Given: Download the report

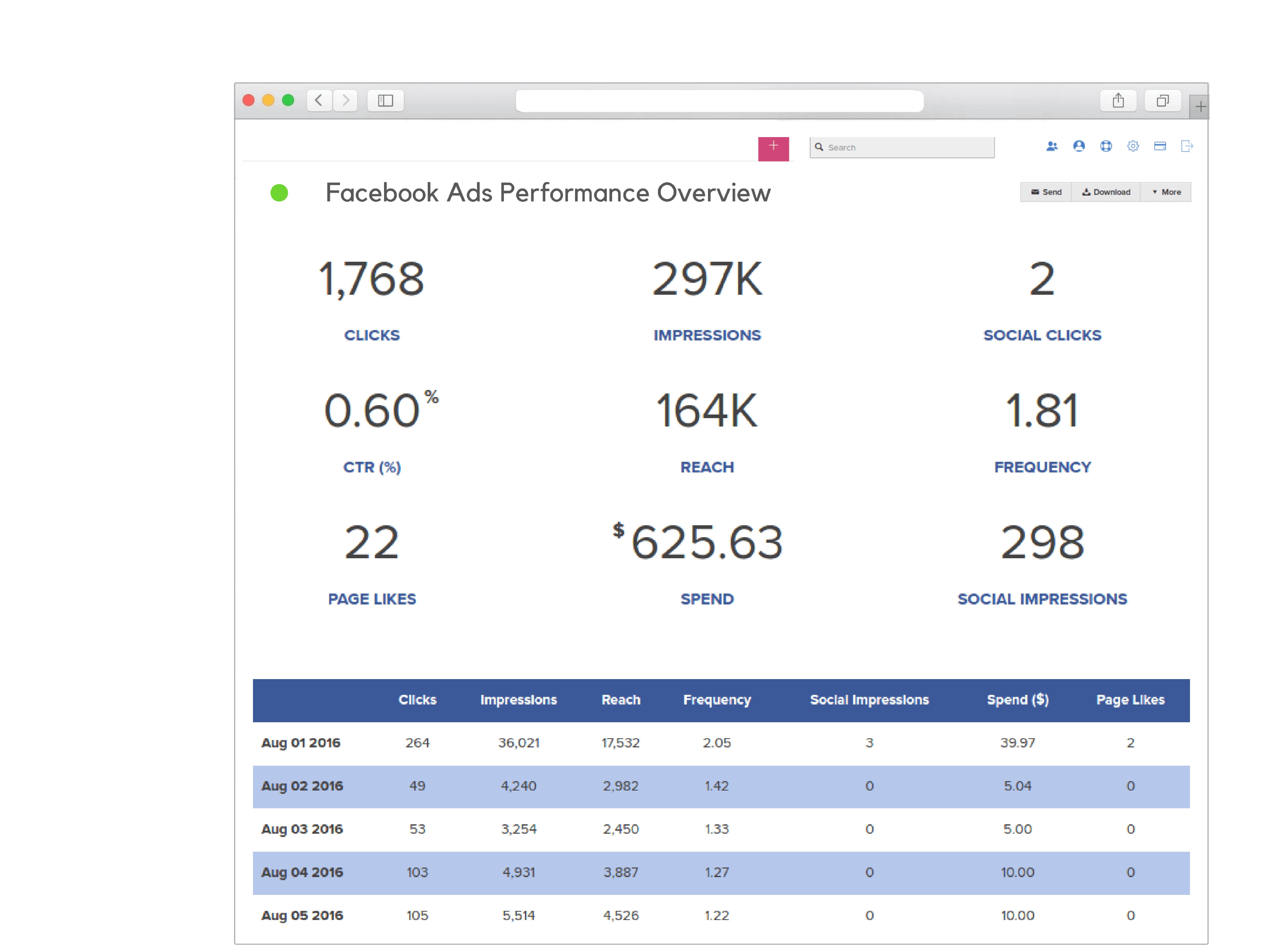Looking at the screenshot, I should [x=1106, y=192].
